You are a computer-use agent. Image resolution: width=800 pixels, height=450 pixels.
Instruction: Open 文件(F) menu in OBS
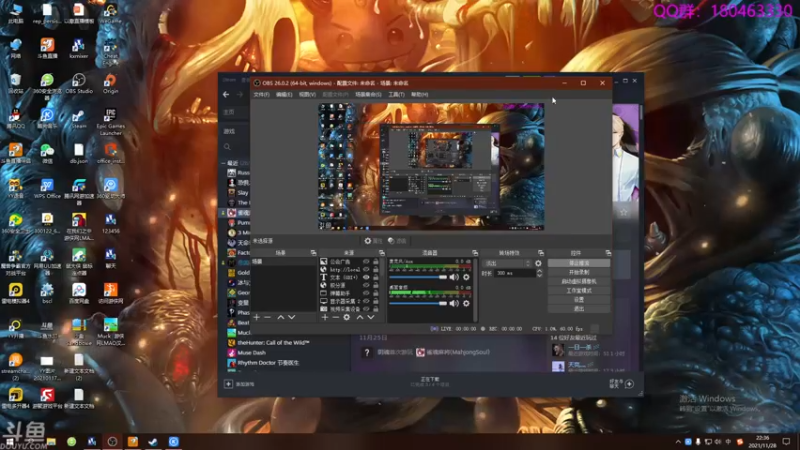261,94
